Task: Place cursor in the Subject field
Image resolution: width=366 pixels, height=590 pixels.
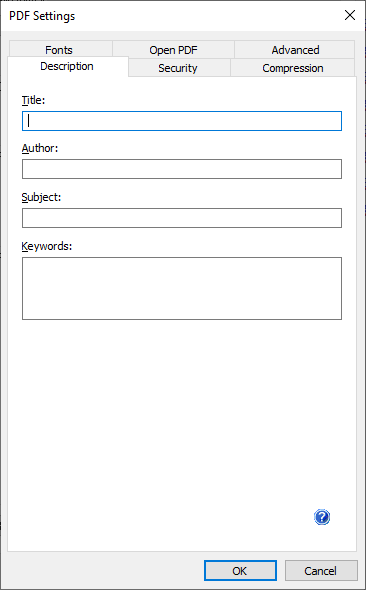Action: tap(182, 218)
